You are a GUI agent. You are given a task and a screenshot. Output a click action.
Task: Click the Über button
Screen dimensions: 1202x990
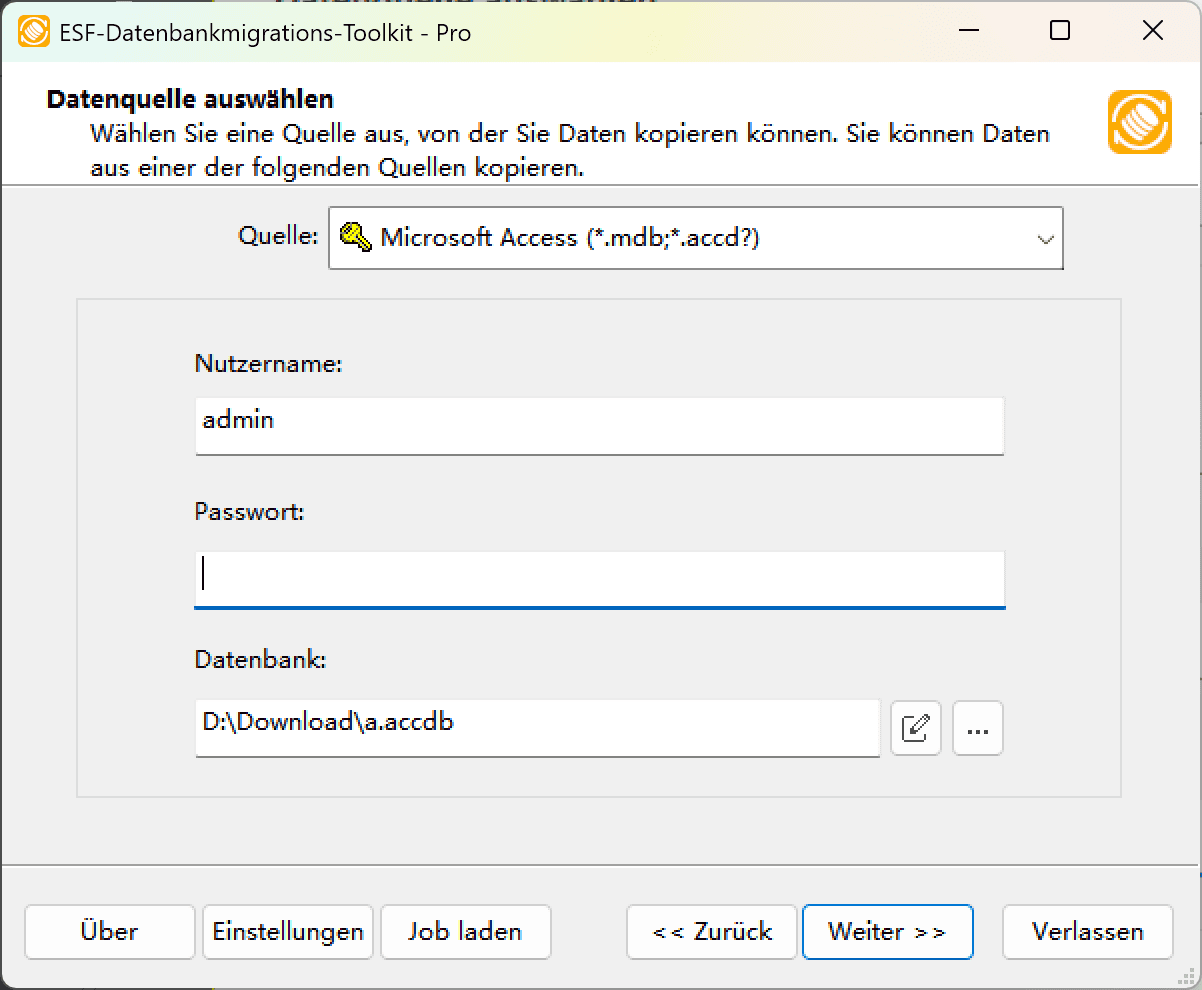109,931
